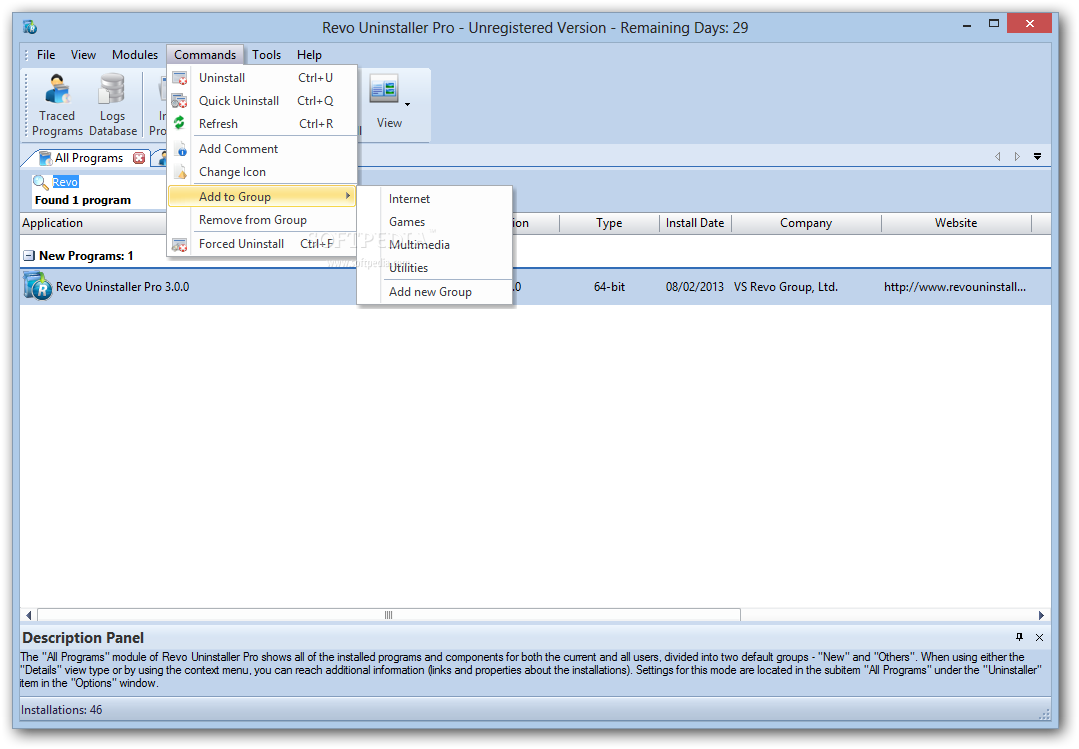Click the green Refresh icon
The image size is (1079, 749).
tap(180, 123)
